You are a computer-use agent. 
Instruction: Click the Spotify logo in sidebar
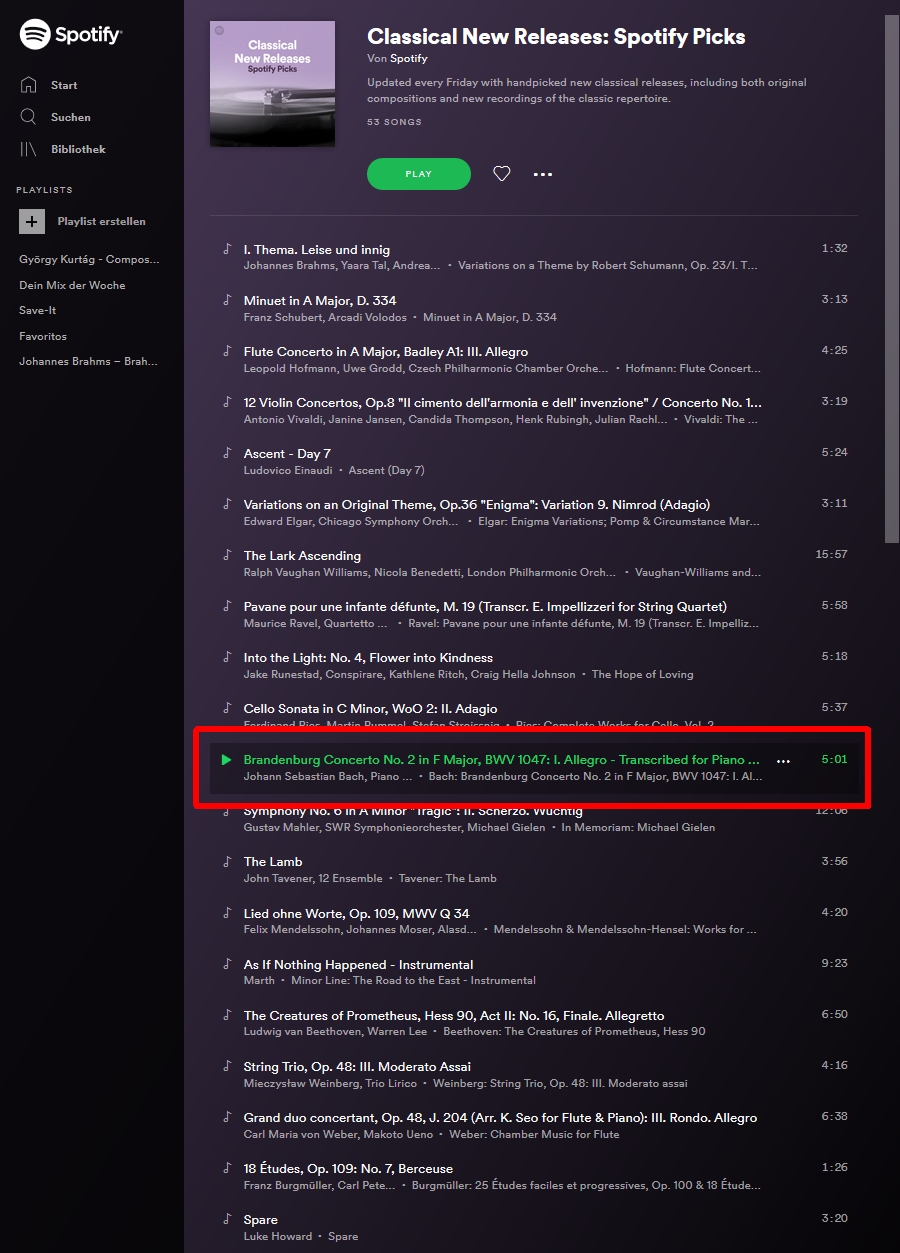tap(70, 34)
